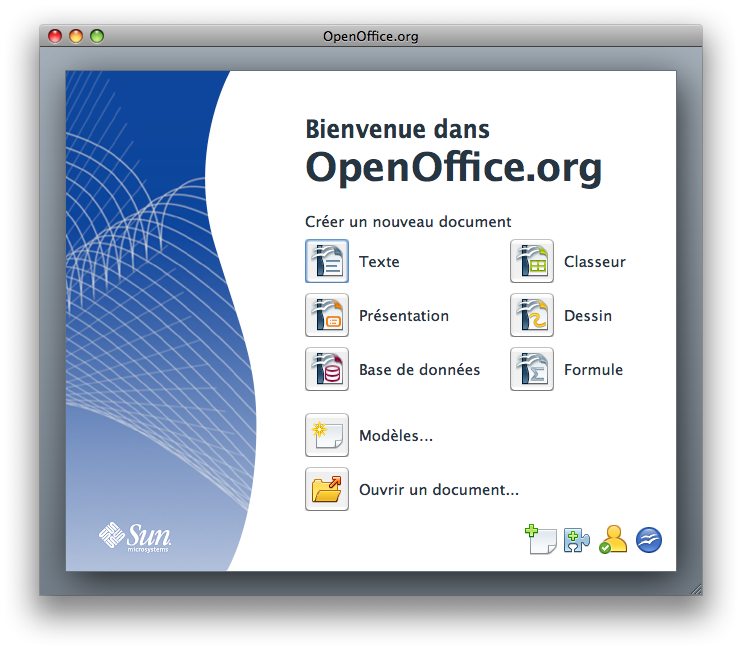Zoom the window using the green button
742x650 pixels.
[x=97, y=36]
